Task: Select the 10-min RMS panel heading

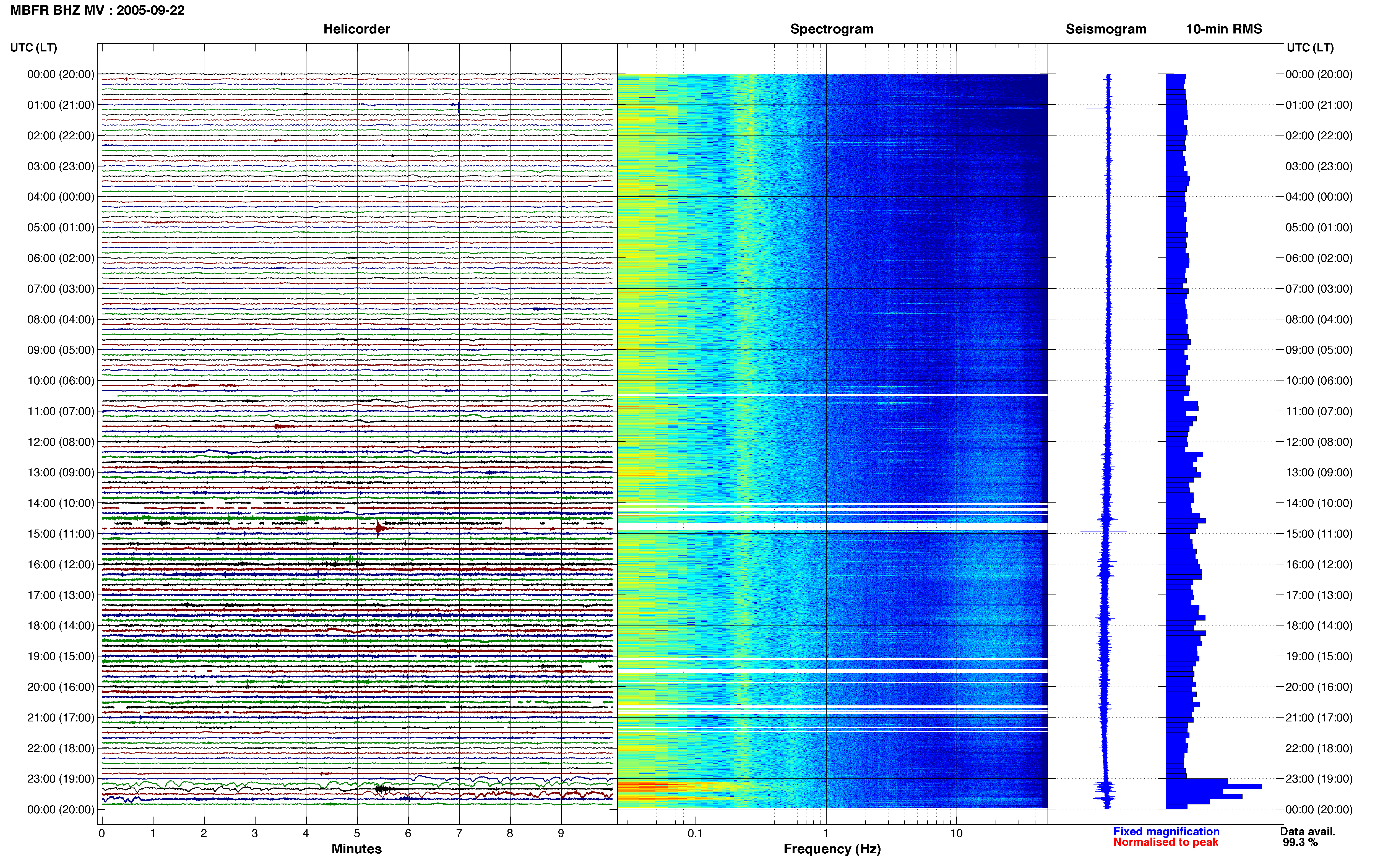Action: point(1224,29)
